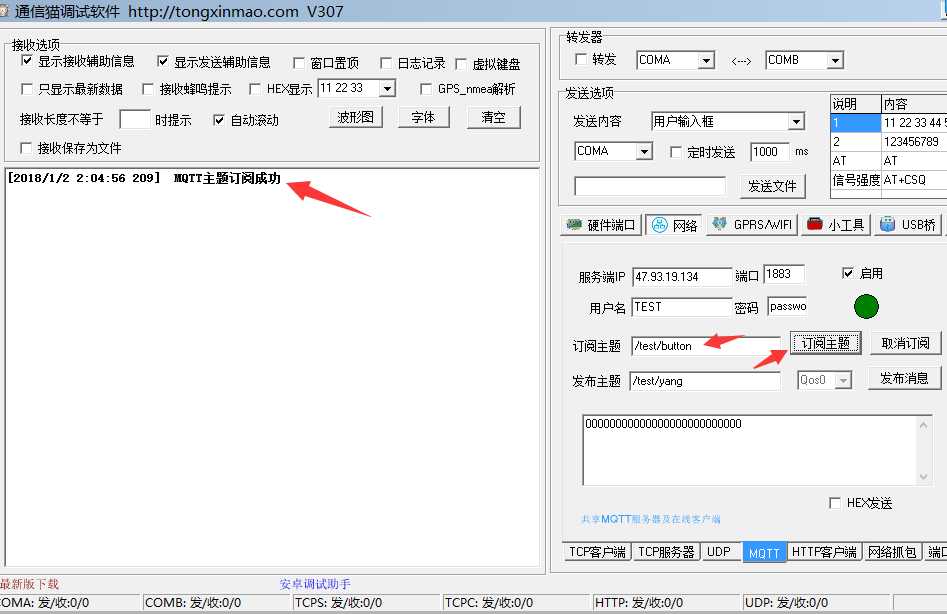
Task: Open the 安卓调试助手 link
Action: pyautogui.click(x=315, y=584)
